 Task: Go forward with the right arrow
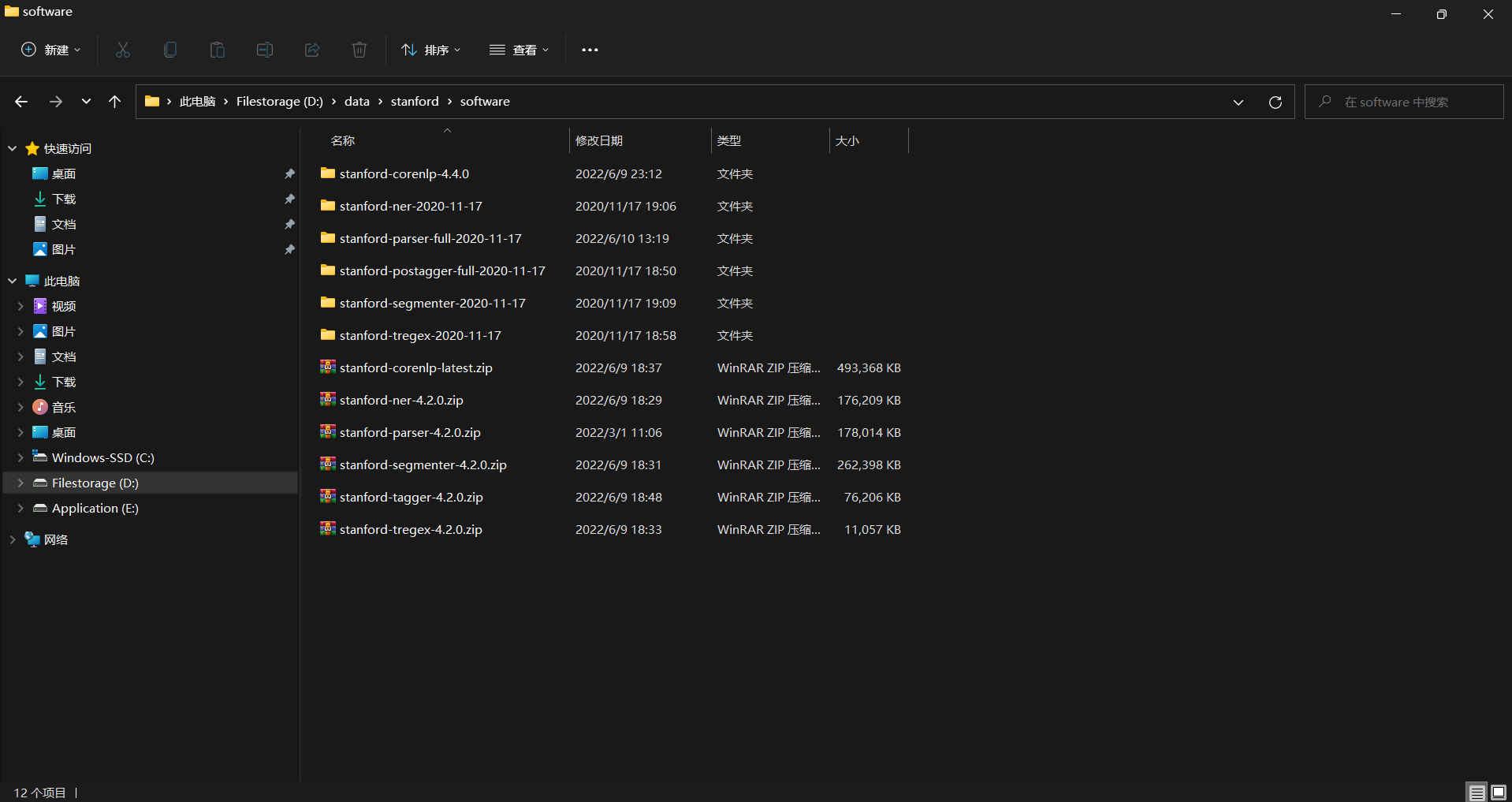coord(56,102)
